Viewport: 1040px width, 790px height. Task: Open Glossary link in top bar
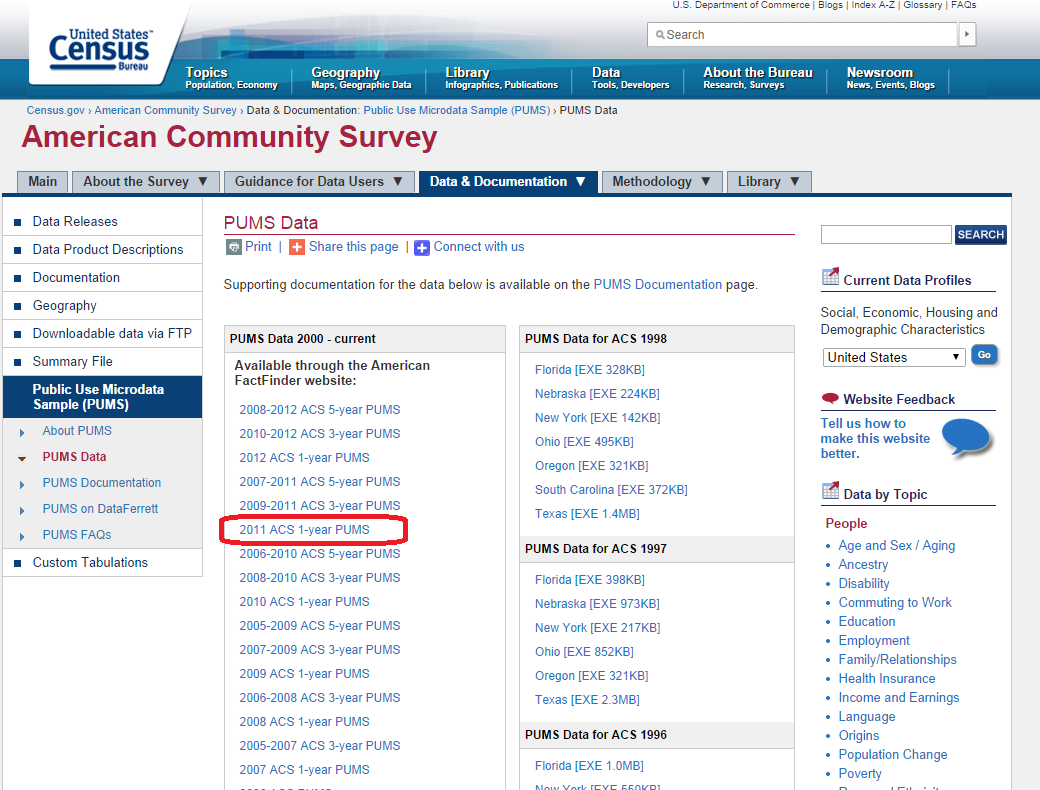923,5
